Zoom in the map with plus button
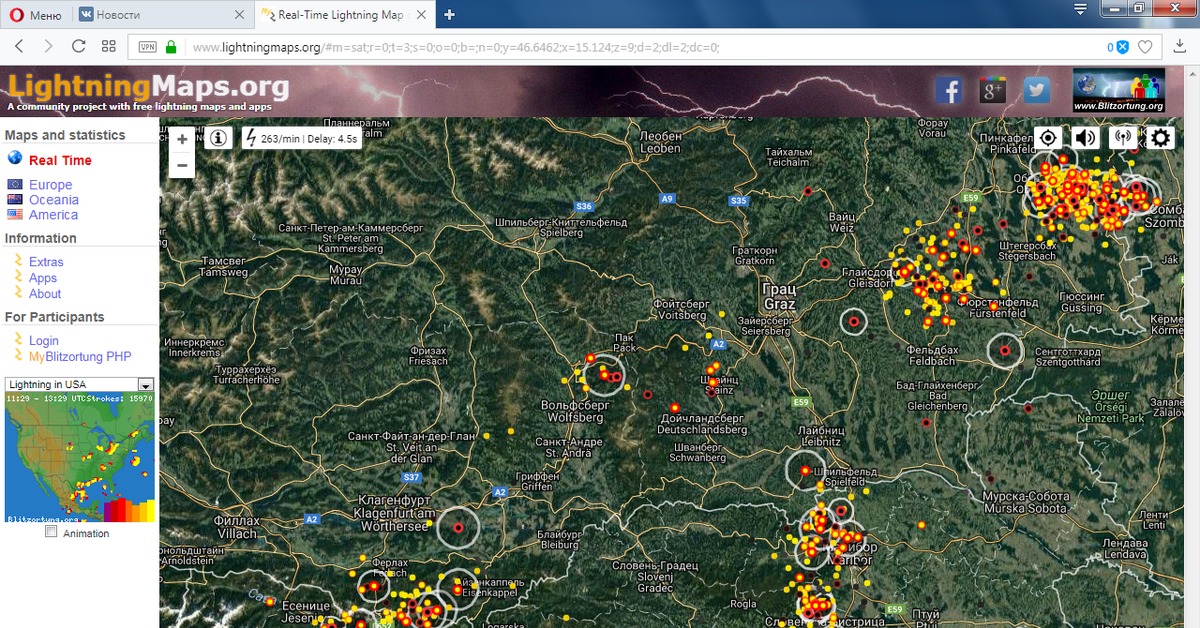Image resolution: width=1200 pixels, height=628 pixels. (x=182, y=140)
